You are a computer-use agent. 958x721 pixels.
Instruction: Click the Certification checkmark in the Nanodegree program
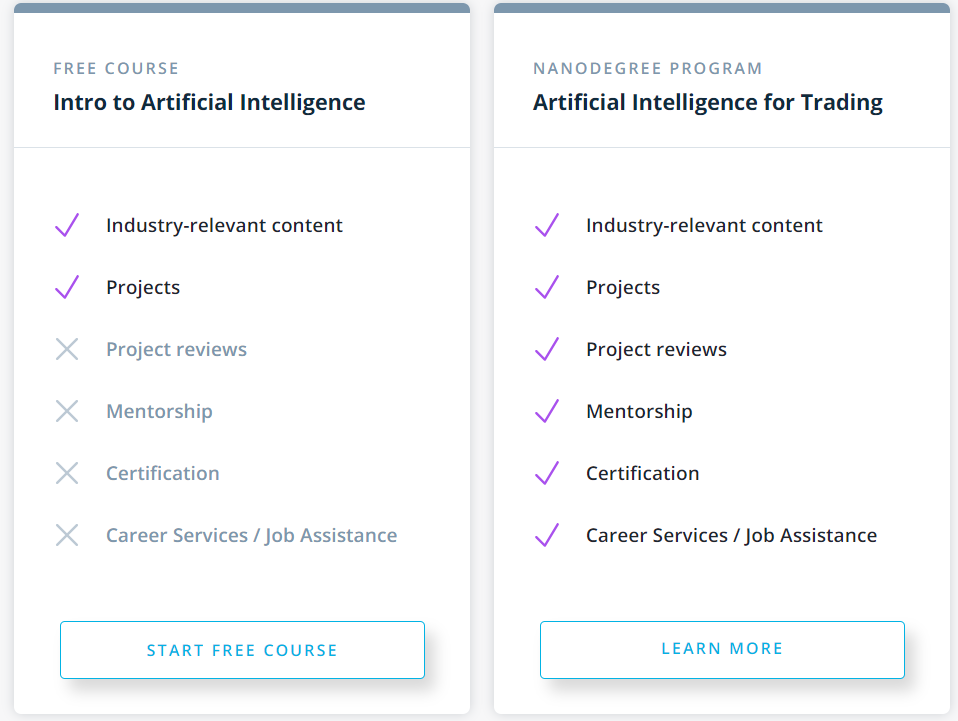point(547,473)
